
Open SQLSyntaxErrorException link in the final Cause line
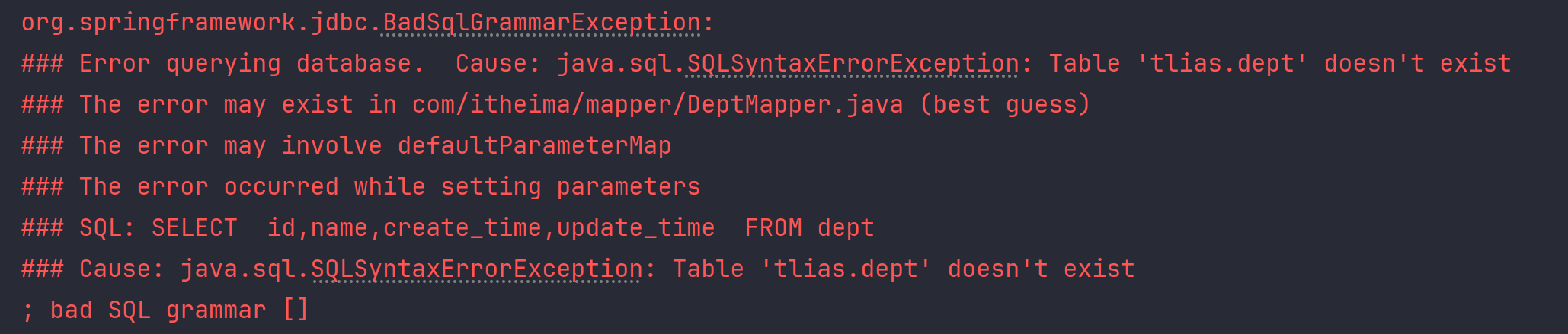point(477,269)
